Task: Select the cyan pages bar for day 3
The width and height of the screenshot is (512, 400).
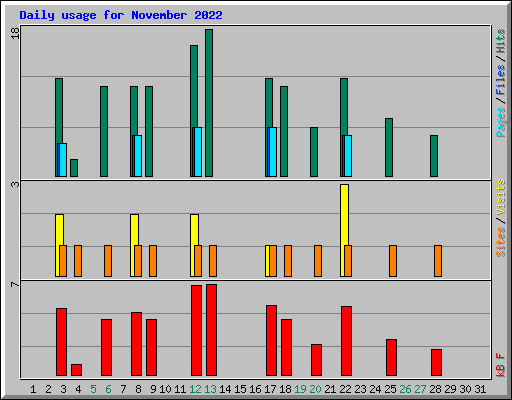Action: click(63, 160)
